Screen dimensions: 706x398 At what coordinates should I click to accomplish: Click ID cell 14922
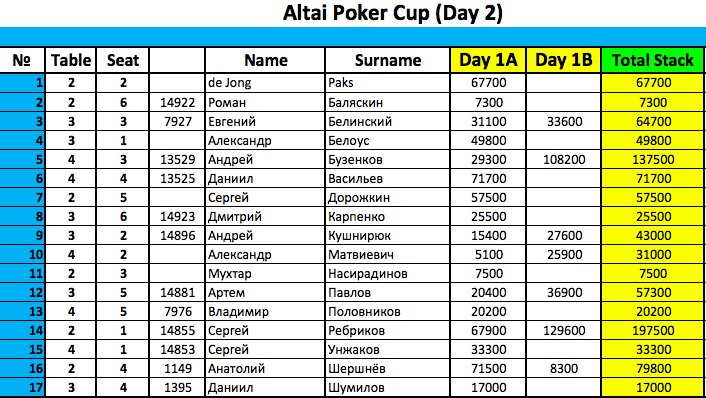point(177,102)
